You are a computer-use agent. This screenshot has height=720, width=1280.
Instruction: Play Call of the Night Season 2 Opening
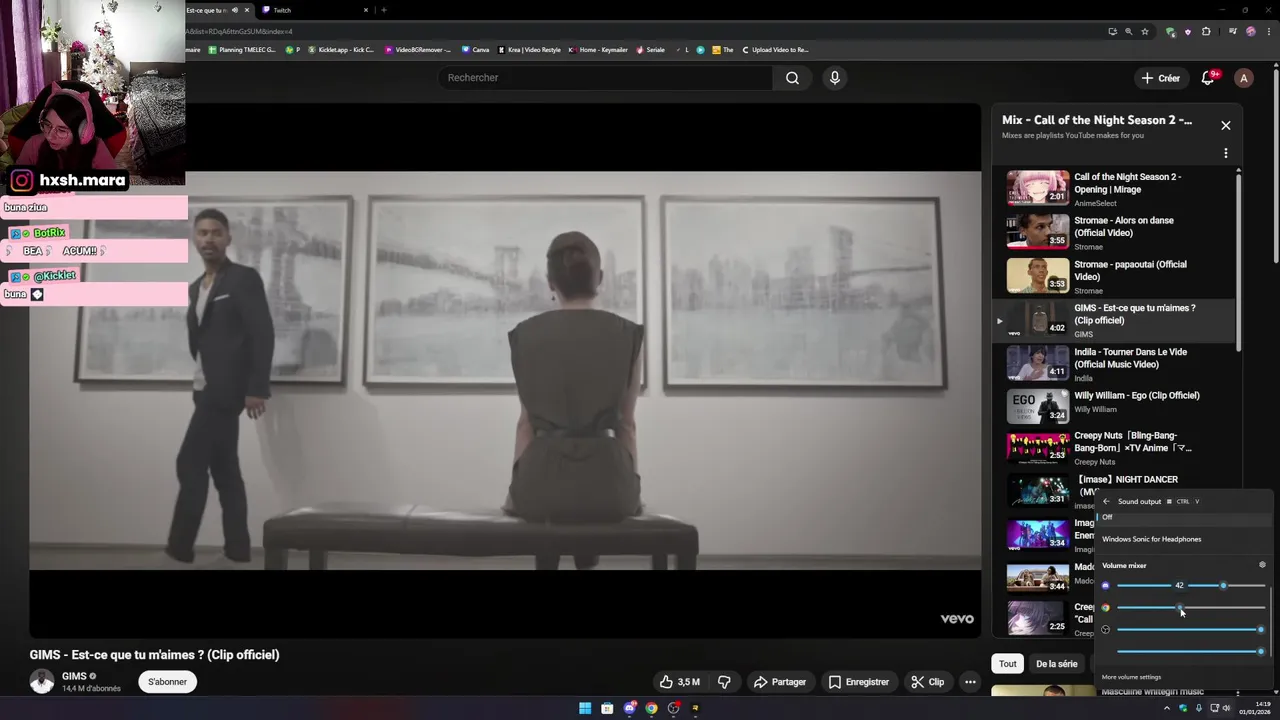(x=1115, y=189)
